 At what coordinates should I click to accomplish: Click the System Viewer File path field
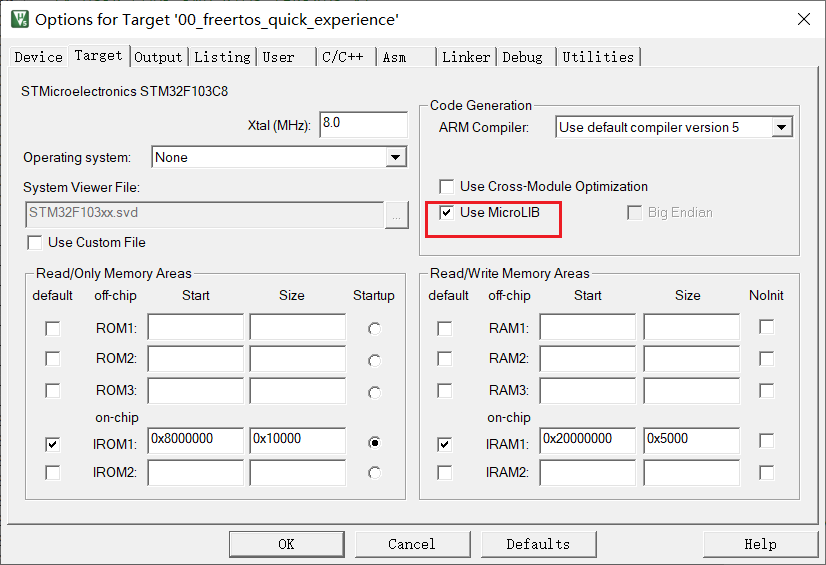[x=204, y=214]
